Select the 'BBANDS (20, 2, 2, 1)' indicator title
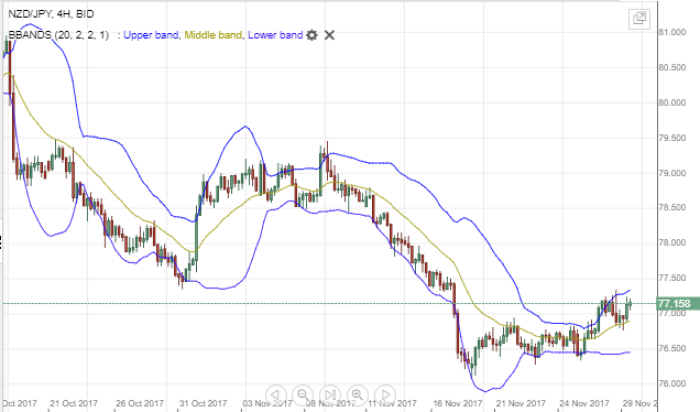 [x=58, y=35]
